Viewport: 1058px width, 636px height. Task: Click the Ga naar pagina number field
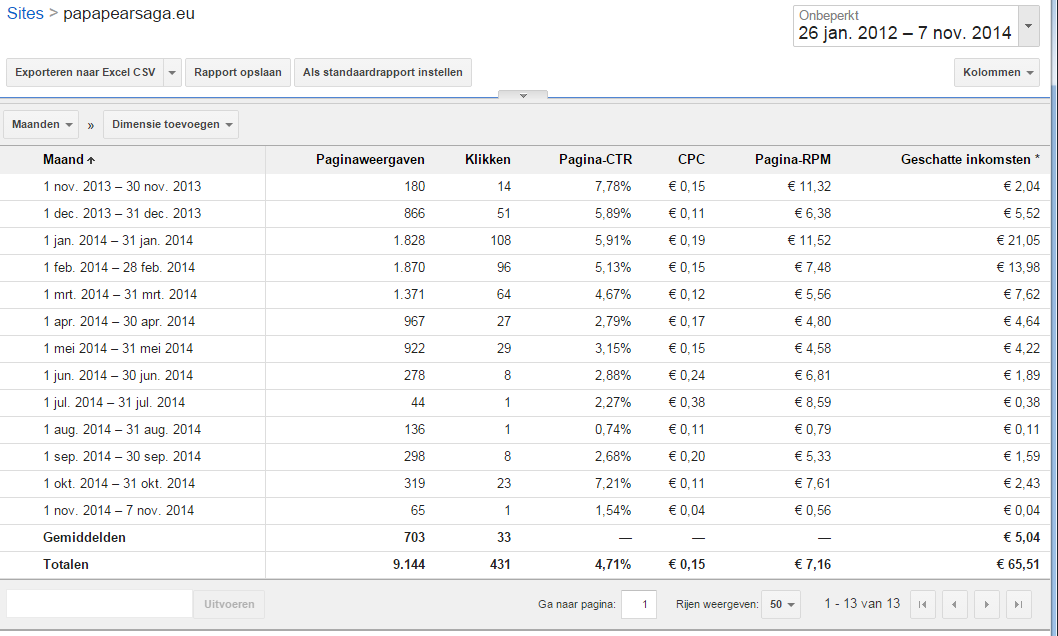click(639, 604)
